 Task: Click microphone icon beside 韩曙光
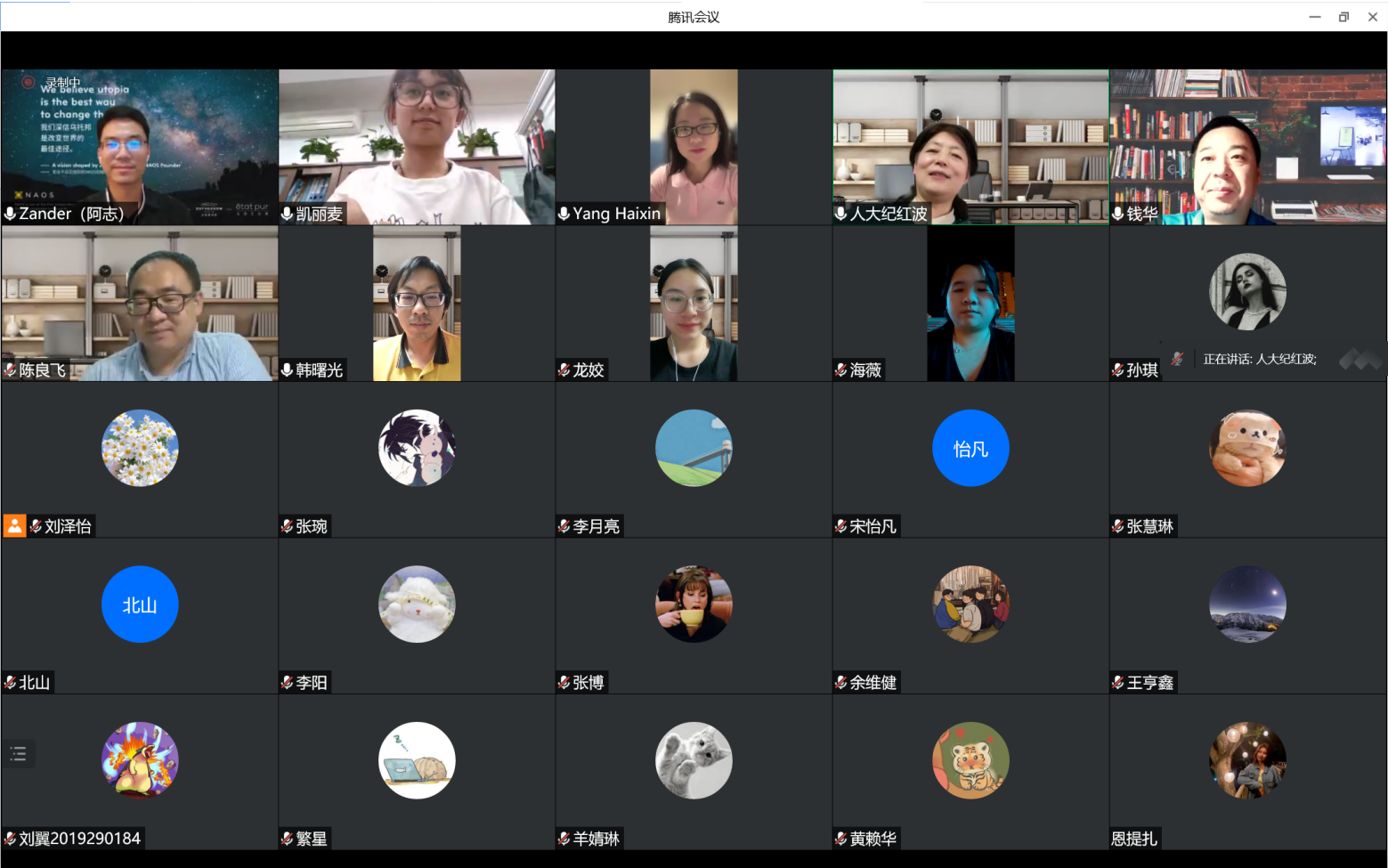click(288, 369)
